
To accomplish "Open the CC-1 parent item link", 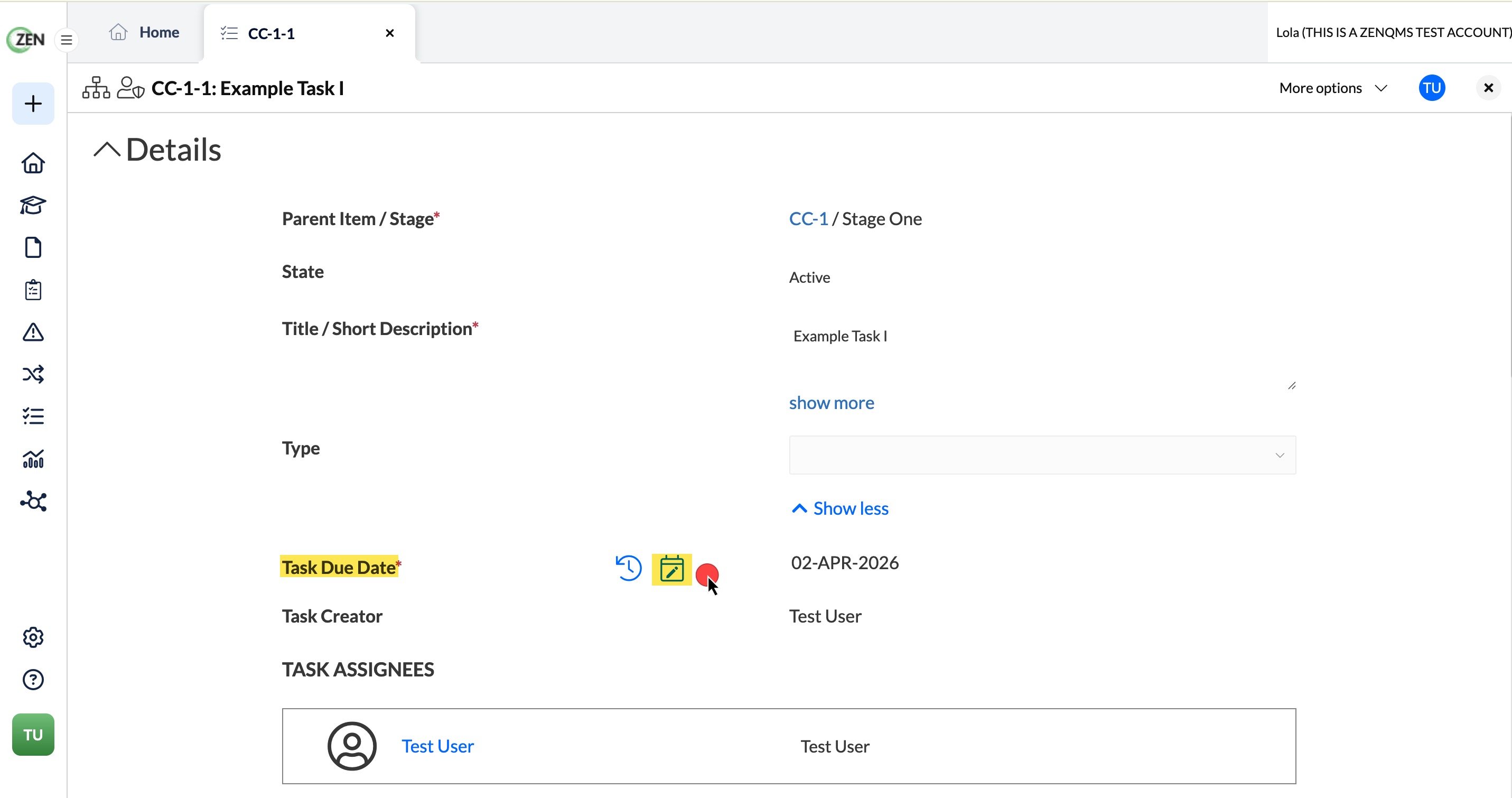I will [x=808, y=218].
